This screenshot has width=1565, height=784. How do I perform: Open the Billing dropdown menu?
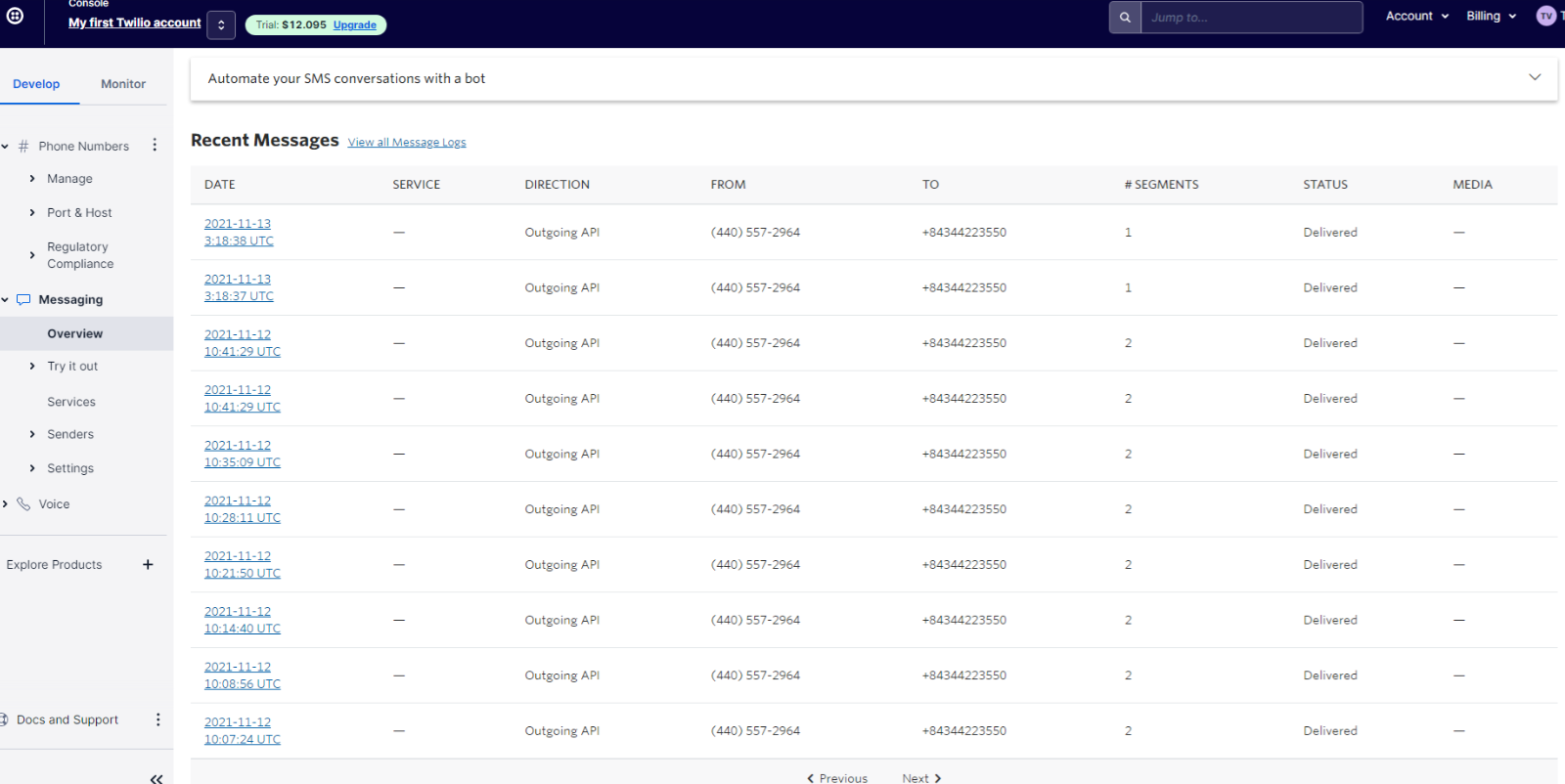1492,16
